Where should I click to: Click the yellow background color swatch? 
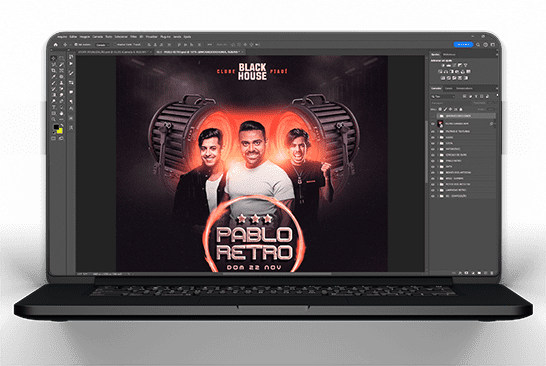(x=60, y=131)
